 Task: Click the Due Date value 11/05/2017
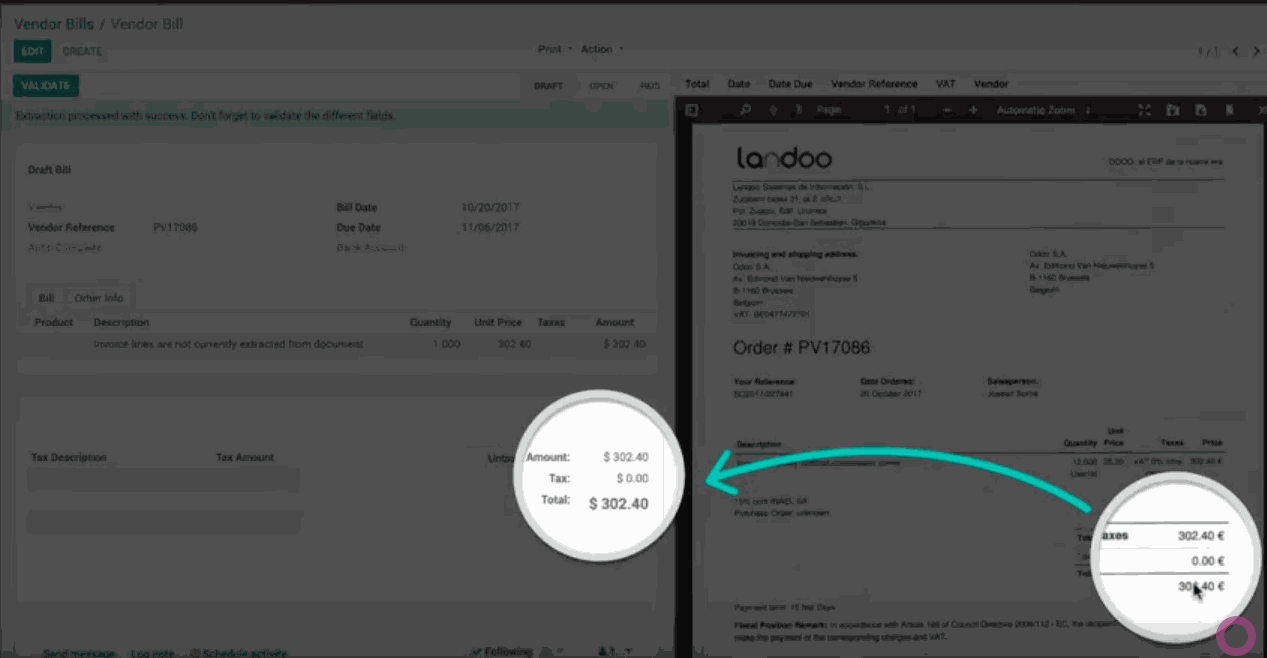[490, 227]
